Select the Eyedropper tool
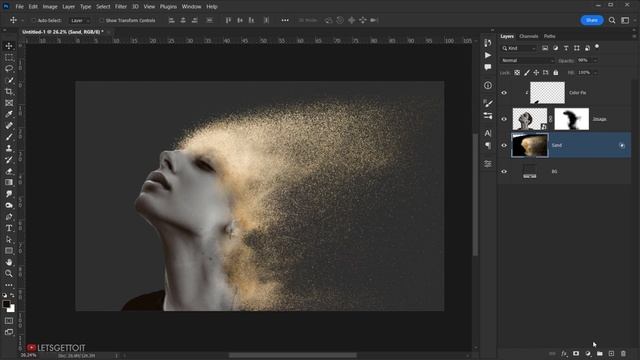This screenshot has height=360, width=640. [x=9, y=114]
